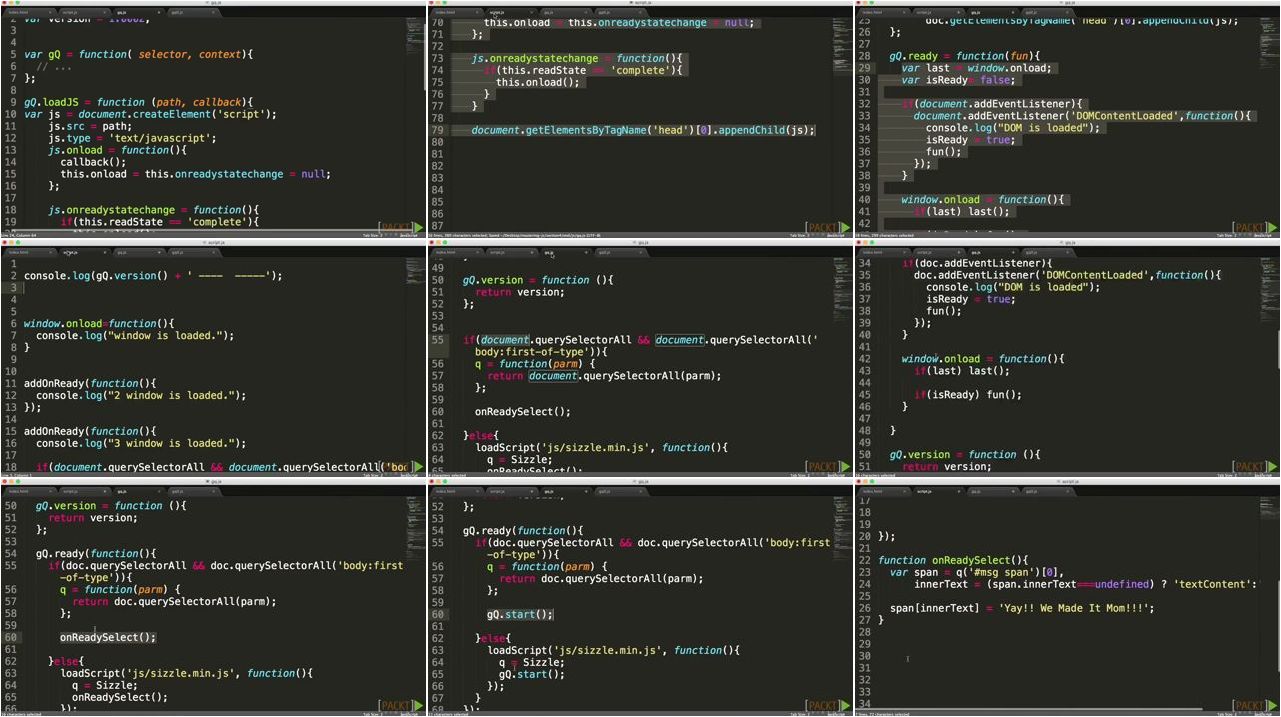Click line 'var isReady= false;'
Image resolution: width=1281 pixels, height=717 pixels.
[957, 80]
